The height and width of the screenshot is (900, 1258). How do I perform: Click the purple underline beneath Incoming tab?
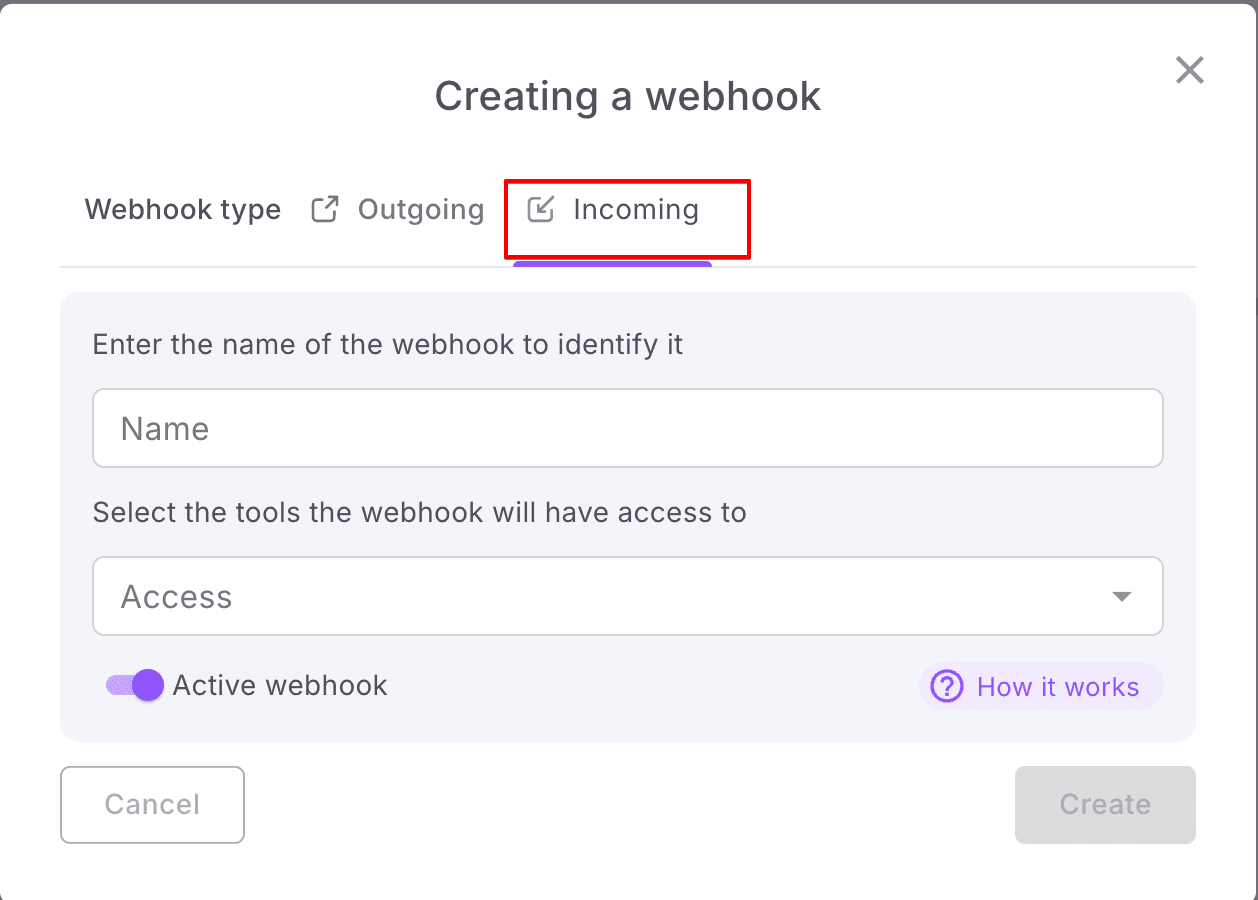[x=612, y=265]
